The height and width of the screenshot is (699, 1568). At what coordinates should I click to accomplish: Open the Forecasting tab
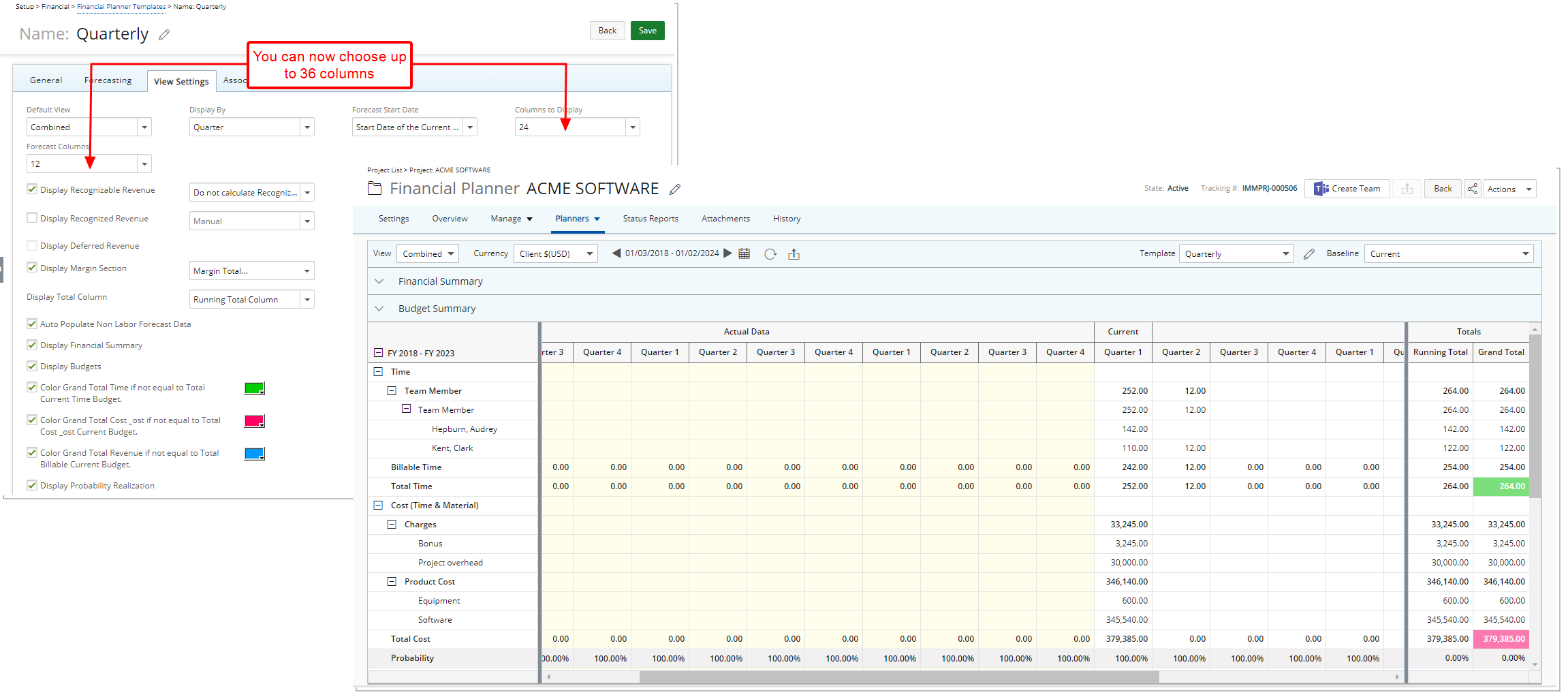tap(108, 80)
